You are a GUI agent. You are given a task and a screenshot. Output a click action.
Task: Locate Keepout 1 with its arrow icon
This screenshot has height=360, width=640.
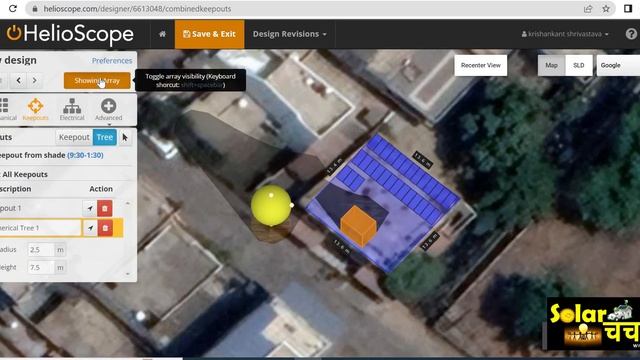click(x=90, y=208)
